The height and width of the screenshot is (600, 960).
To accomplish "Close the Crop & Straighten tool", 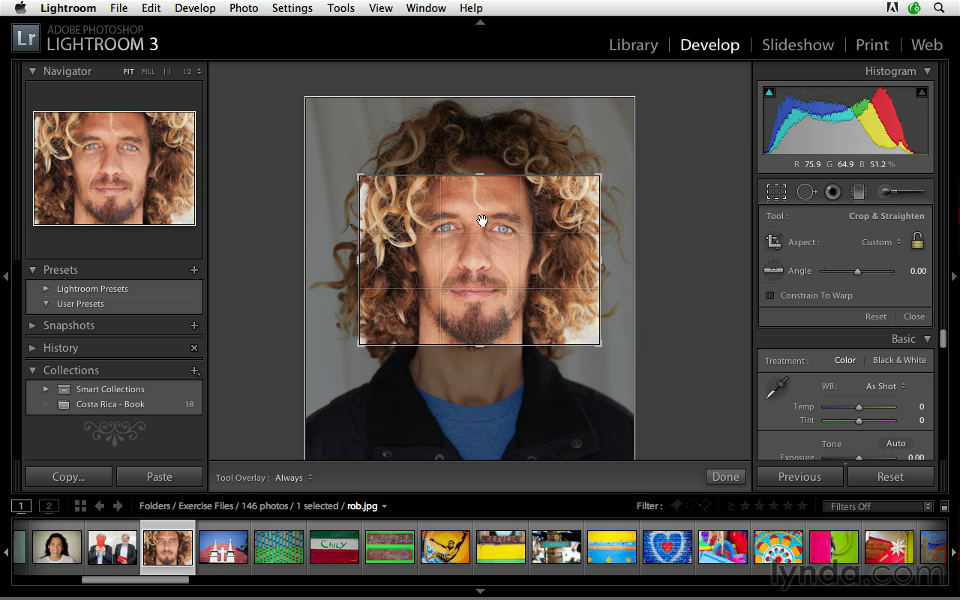I will pos(914,317).
